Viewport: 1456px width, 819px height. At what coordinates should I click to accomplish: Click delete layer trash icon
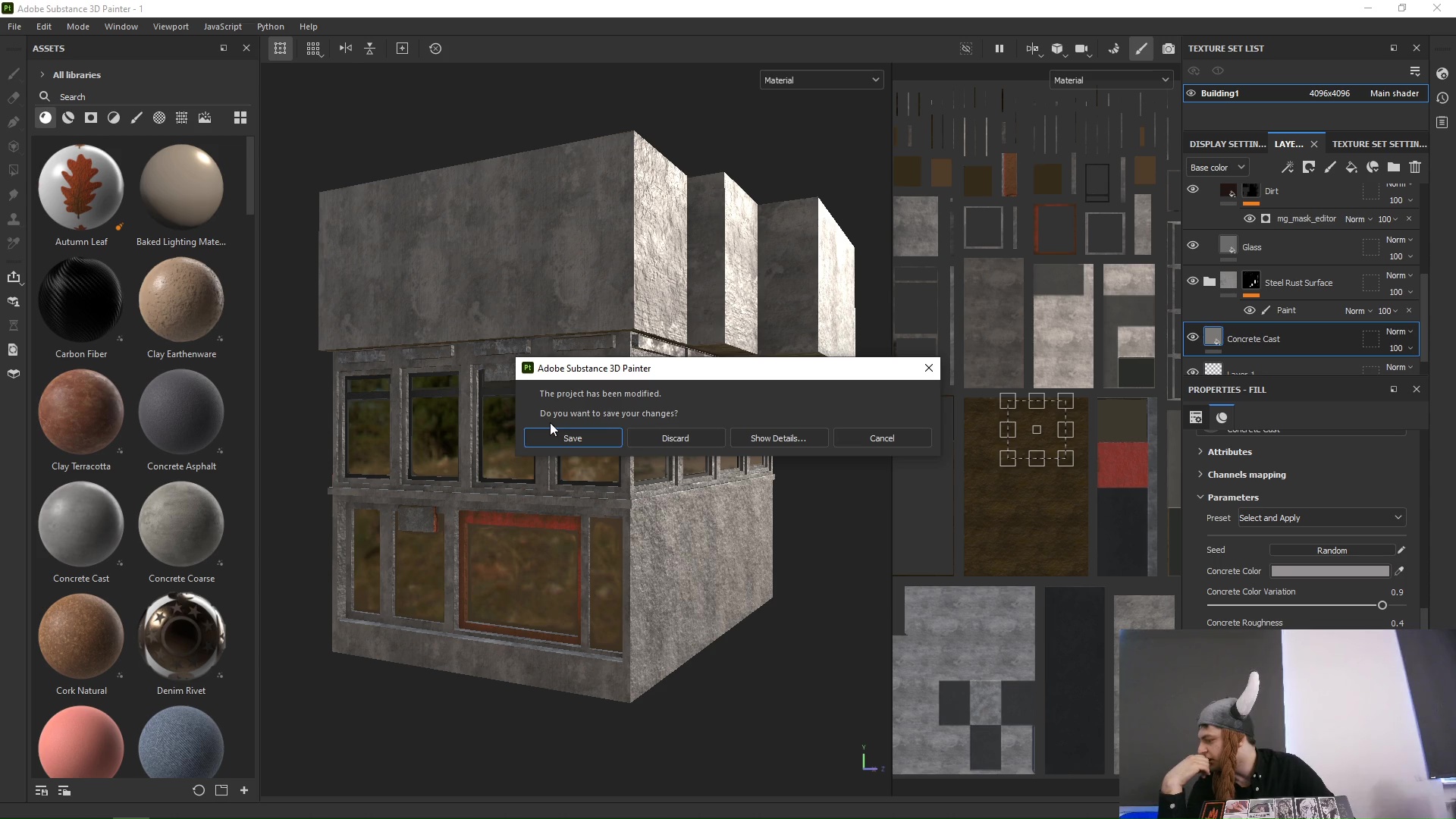(x=1415, y=167)
